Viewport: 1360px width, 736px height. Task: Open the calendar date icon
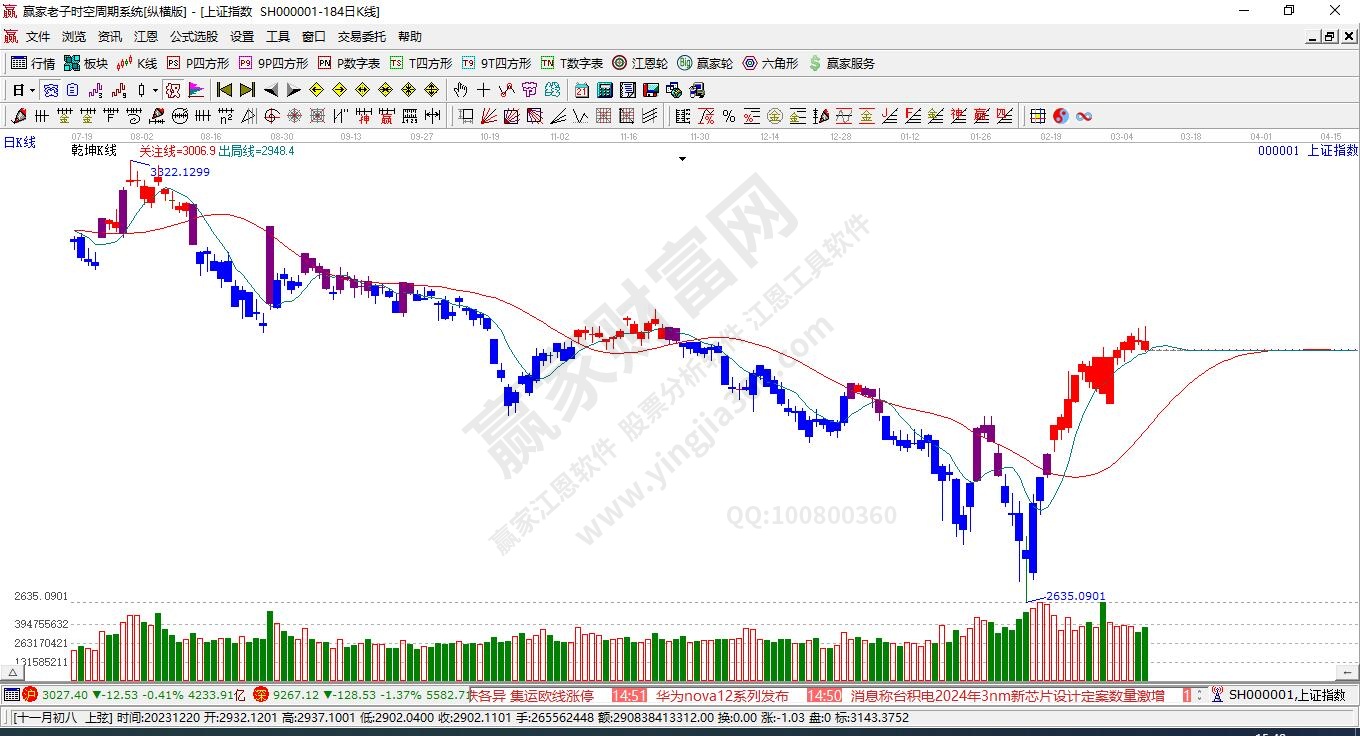pos(581,90)
